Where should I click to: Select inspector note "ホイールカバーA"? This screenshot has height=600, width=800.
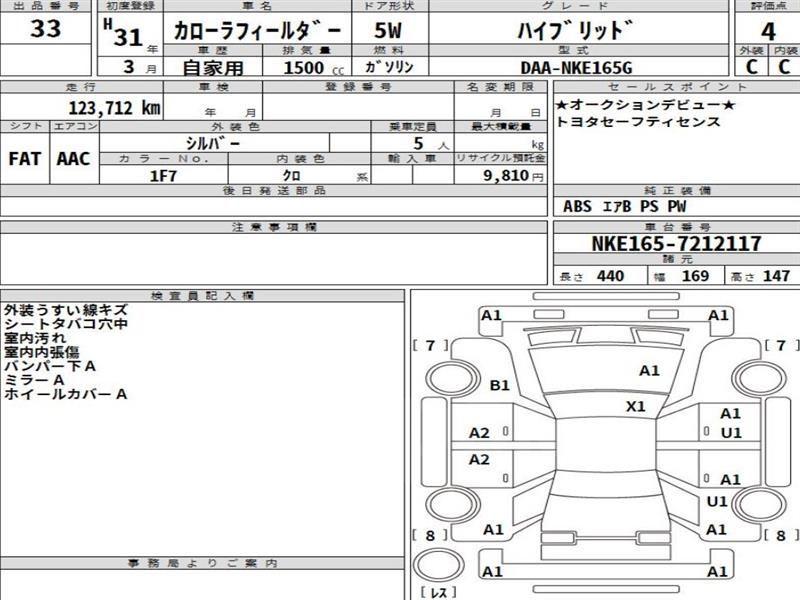65,394
